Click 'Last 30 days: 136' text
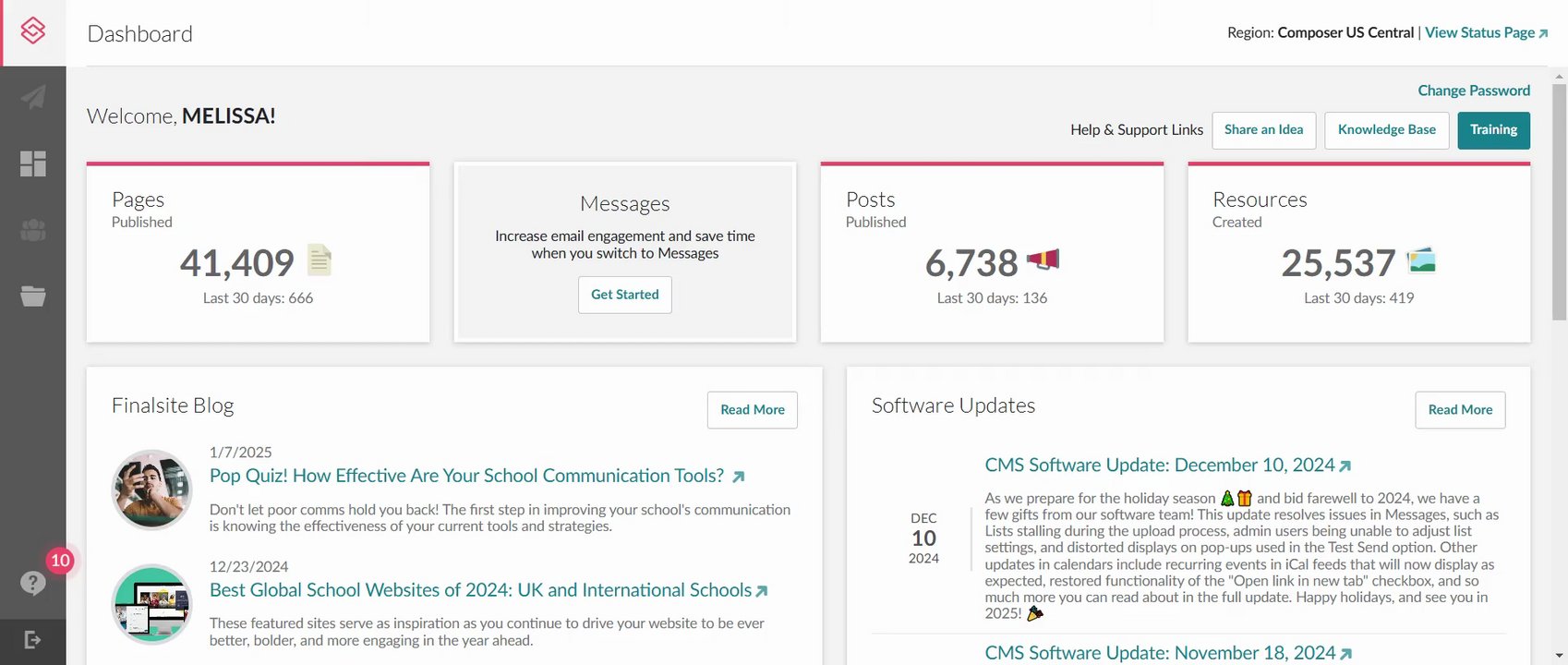Screen dimensions: 1568x665 coord(992,298)
